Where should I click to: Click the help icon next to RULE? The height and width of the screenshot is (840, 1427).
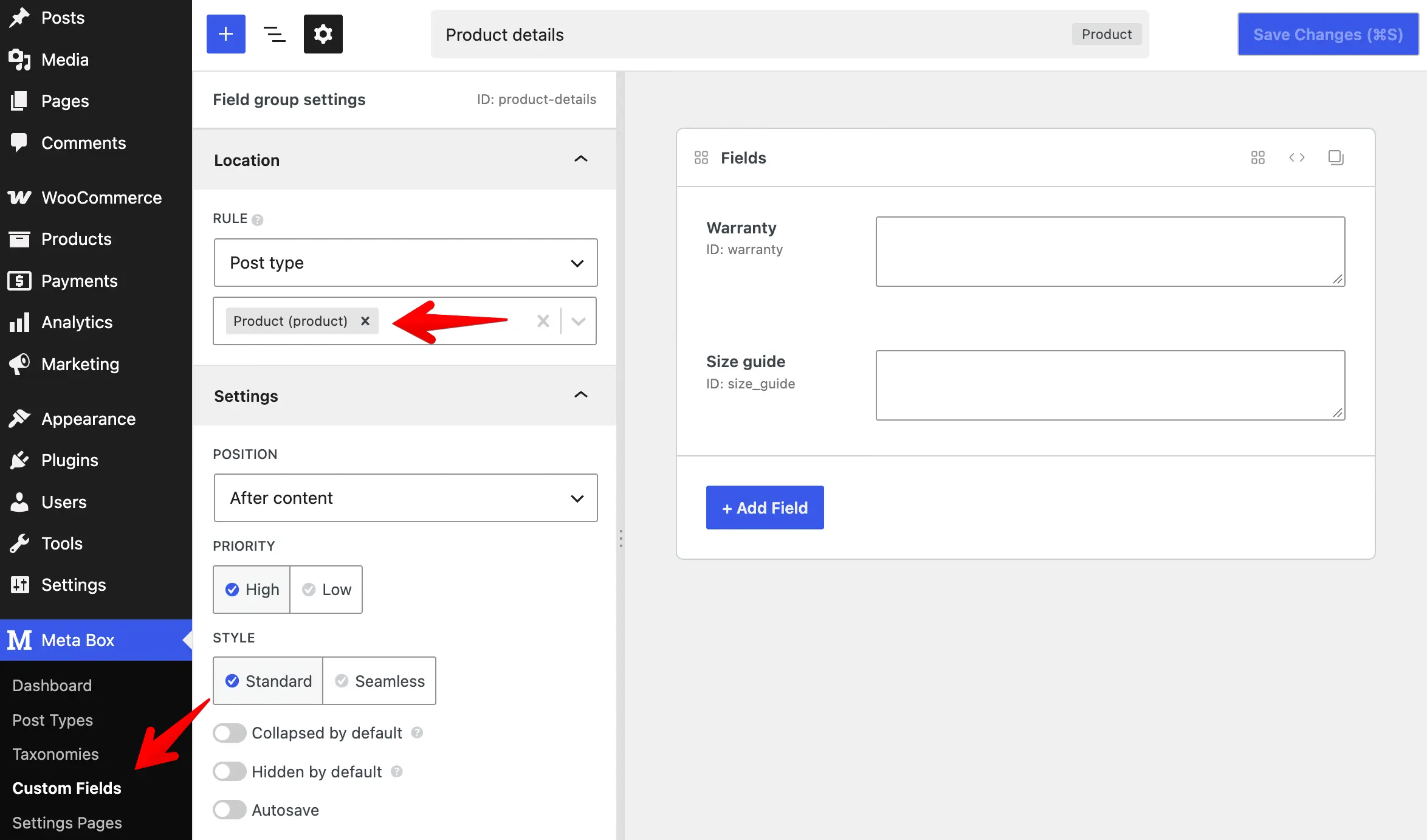(257, 219)
